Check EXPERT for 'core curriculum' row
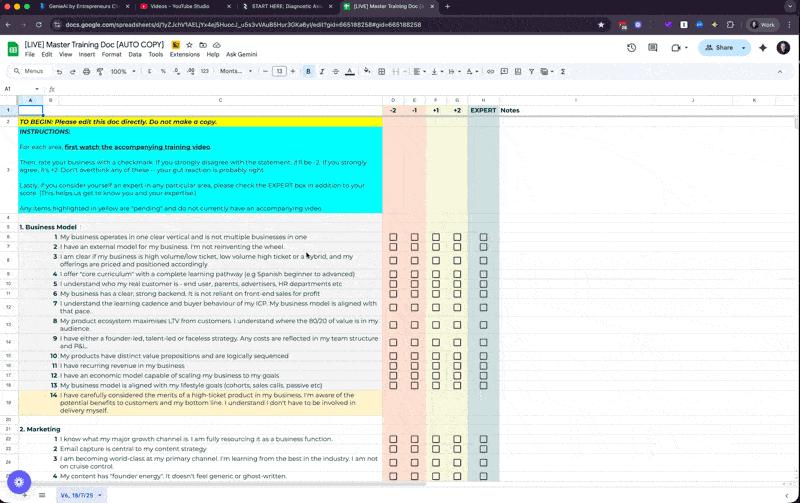Viewport: 800px width, 503px height. pyautogui.click(x=483, y=274)
